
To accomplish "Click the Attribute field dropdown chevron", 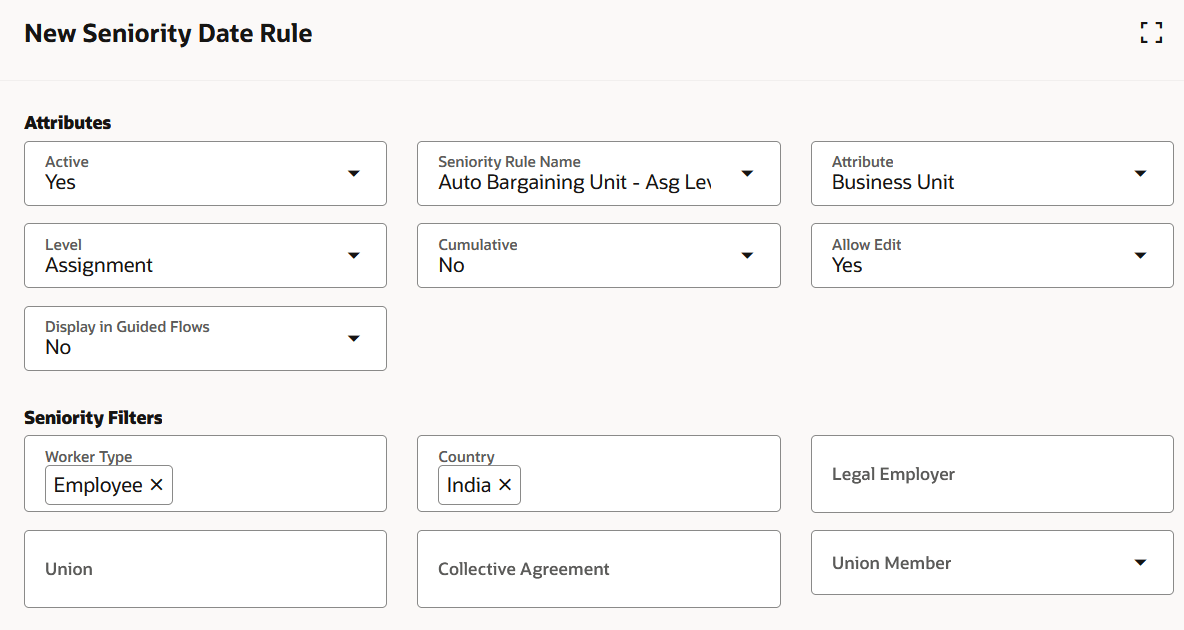I will [1140, 173].
